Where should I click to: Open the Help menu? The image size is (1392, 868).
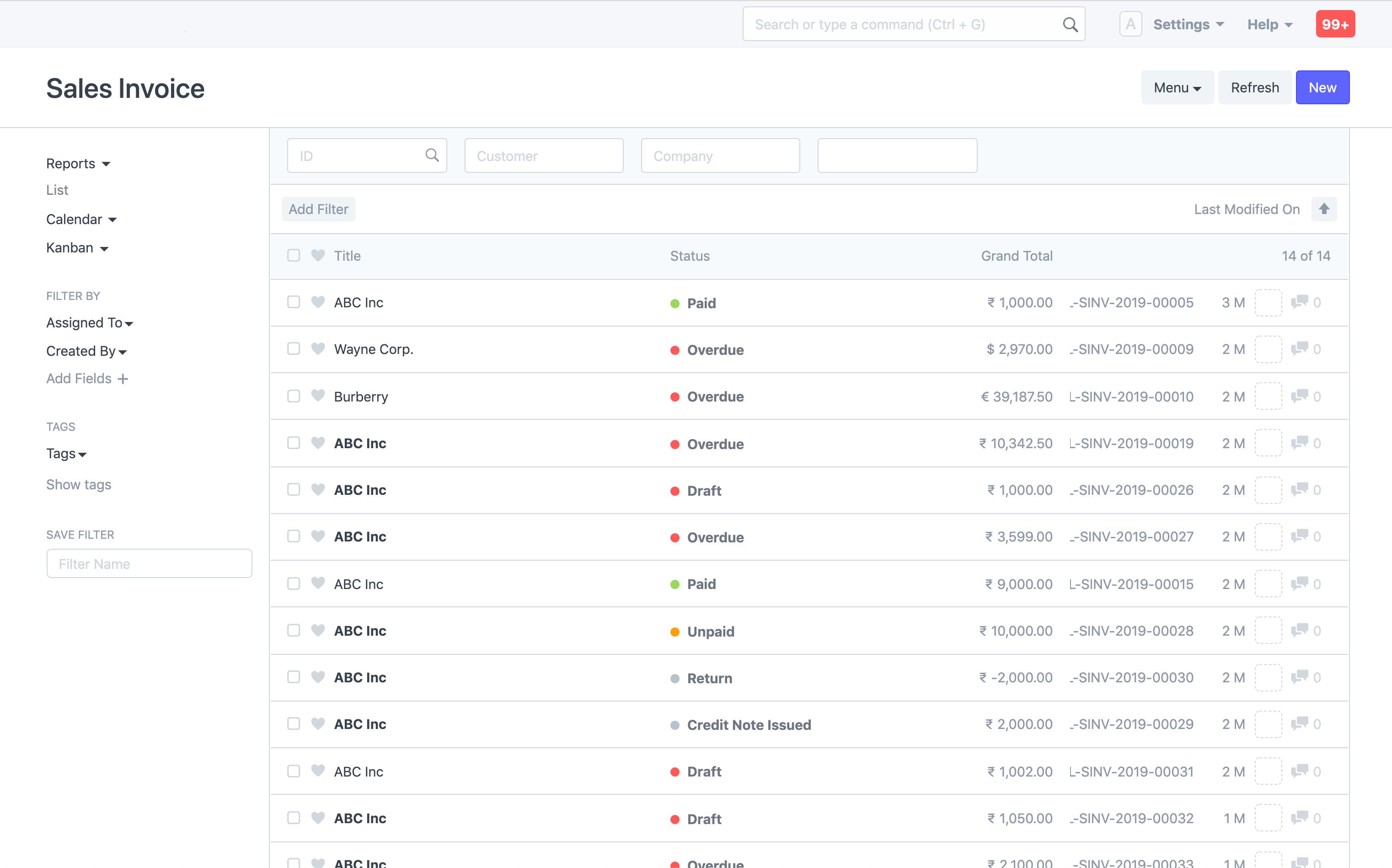click(x=1269, y=25)
